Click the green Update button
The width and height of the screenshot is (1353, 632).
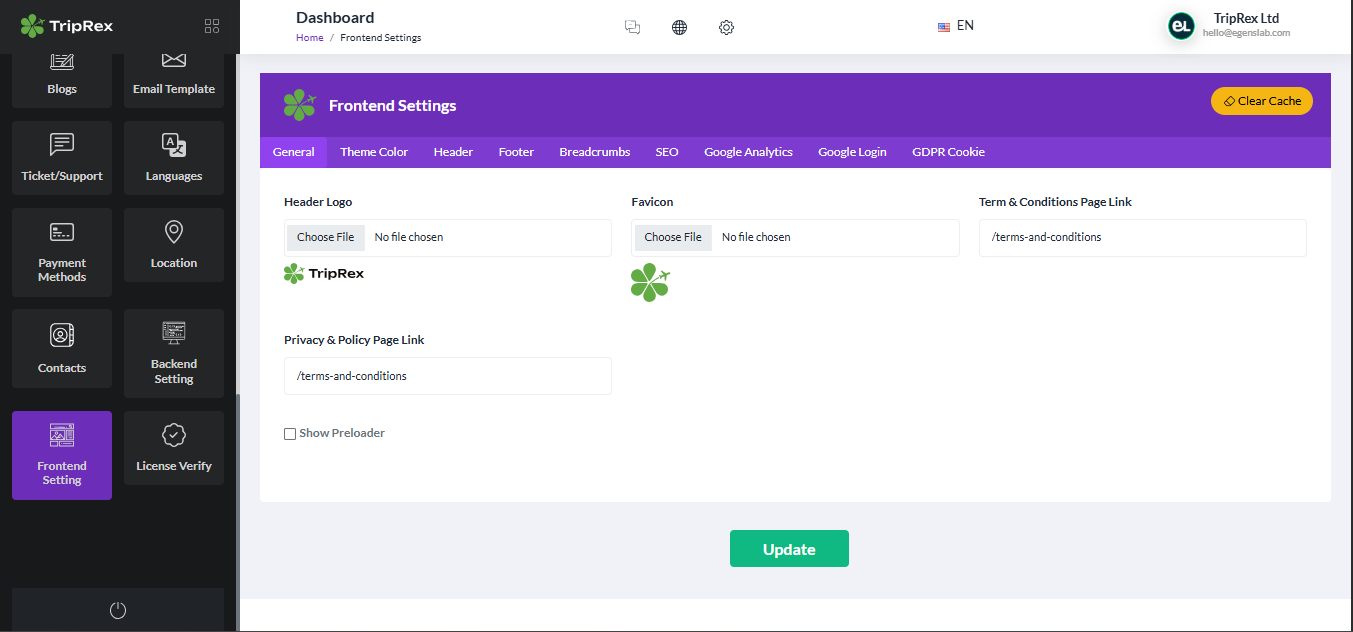789,548
